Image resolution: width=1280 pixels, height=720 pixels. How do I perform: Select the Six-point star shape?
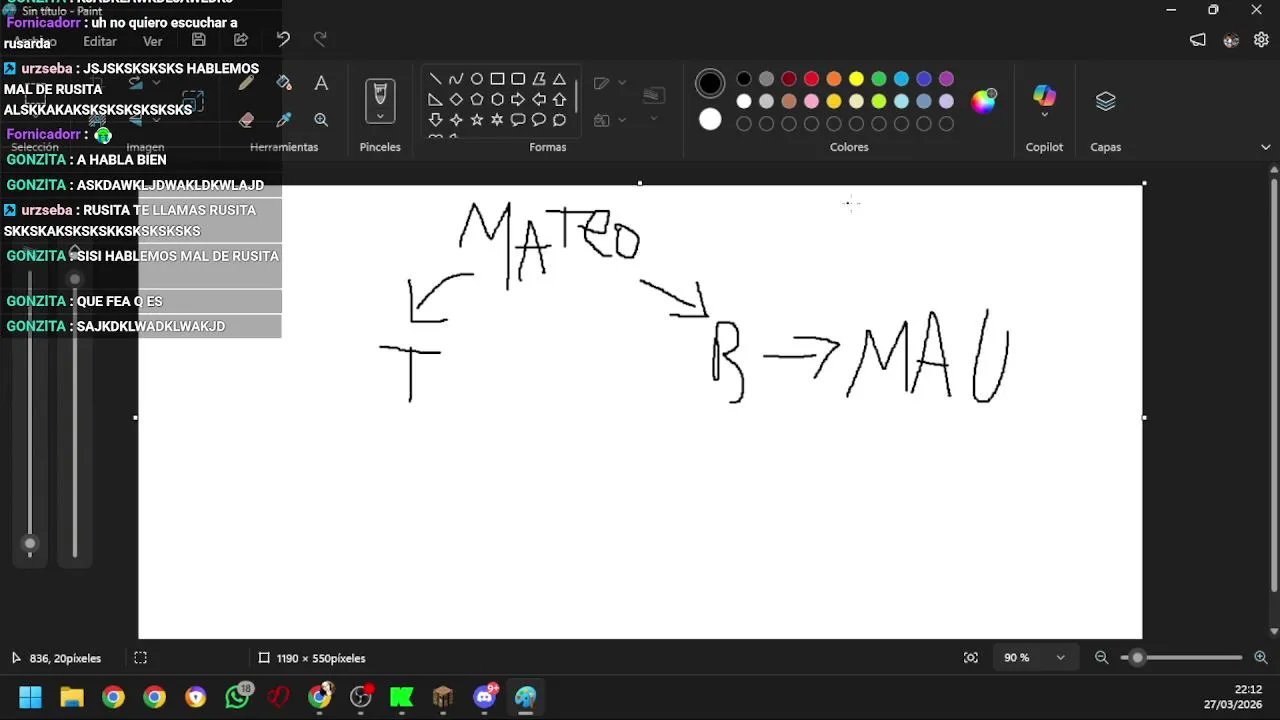497,120
